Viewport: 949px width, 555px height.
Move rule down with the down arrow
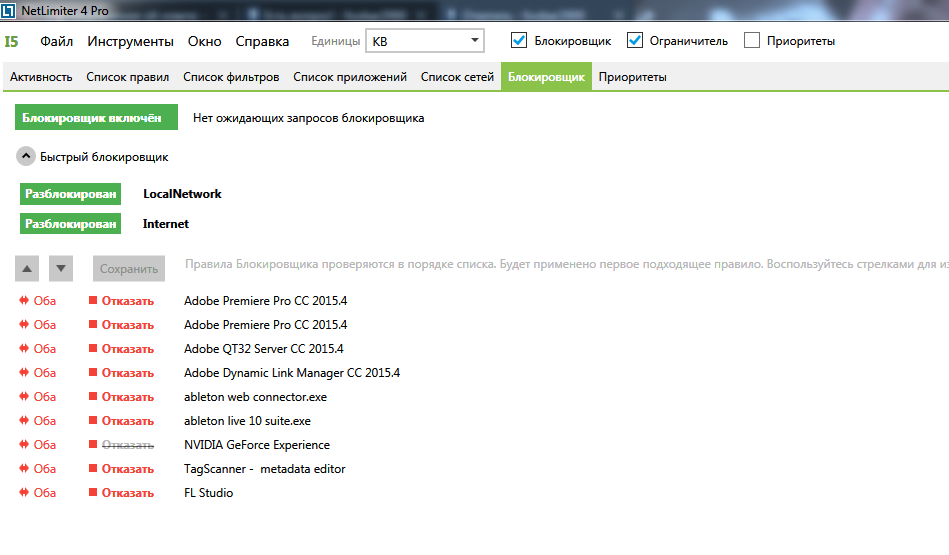(x=61, y=269)
